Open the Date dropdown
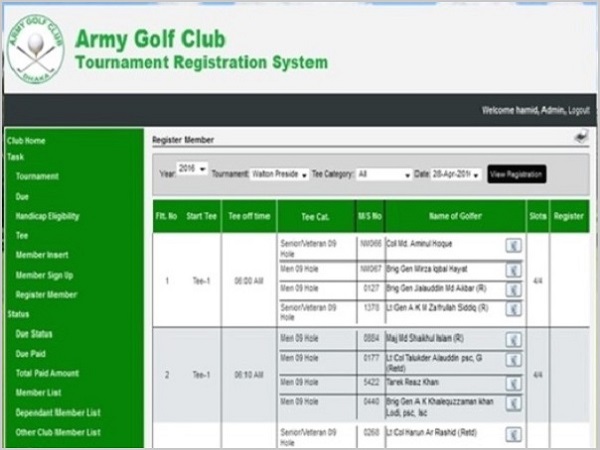Screen dimensions: 600x450 456,174
